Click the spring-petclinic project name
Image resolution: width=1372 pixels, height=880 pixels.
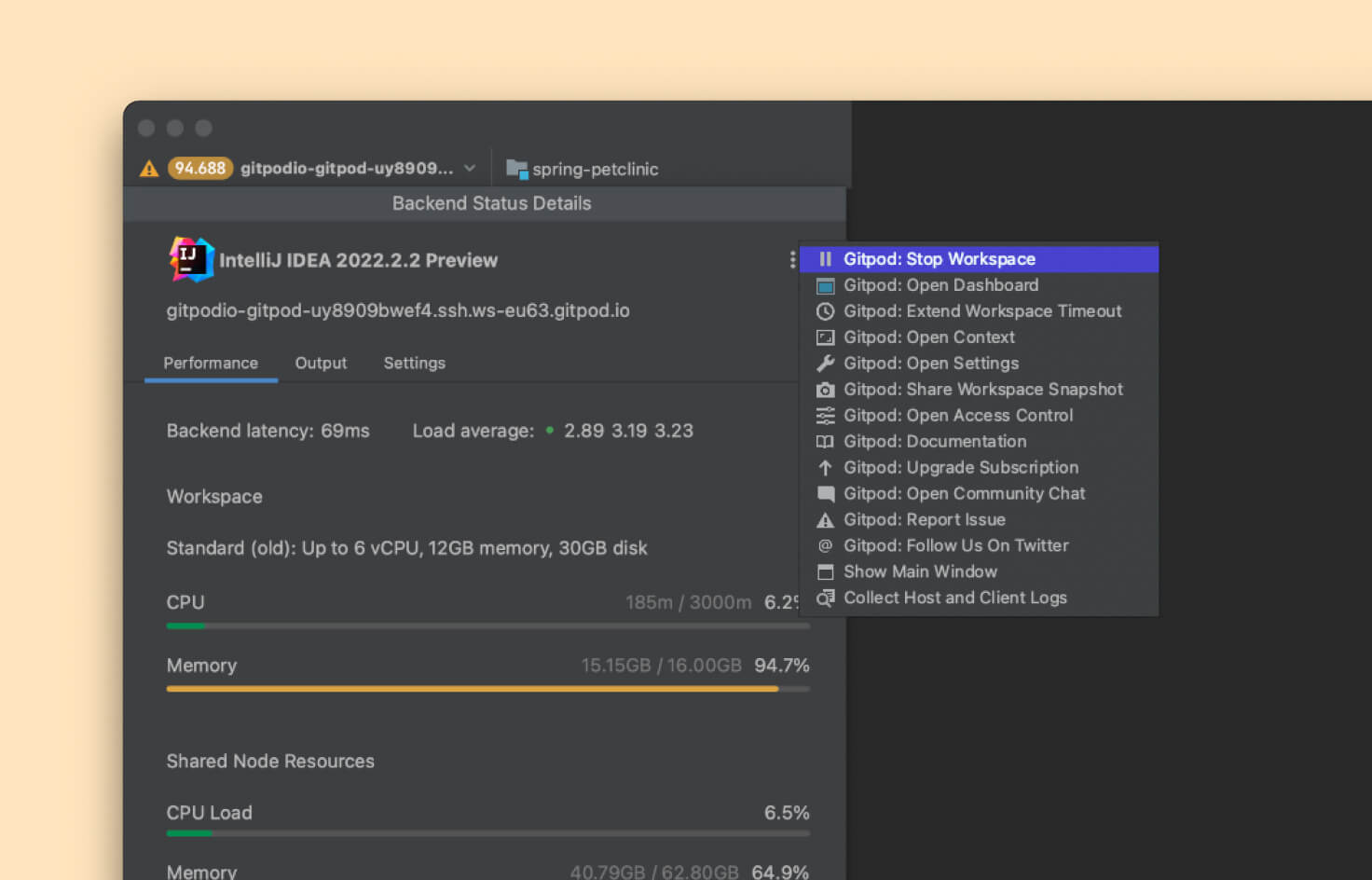click(x=596, y=169)
